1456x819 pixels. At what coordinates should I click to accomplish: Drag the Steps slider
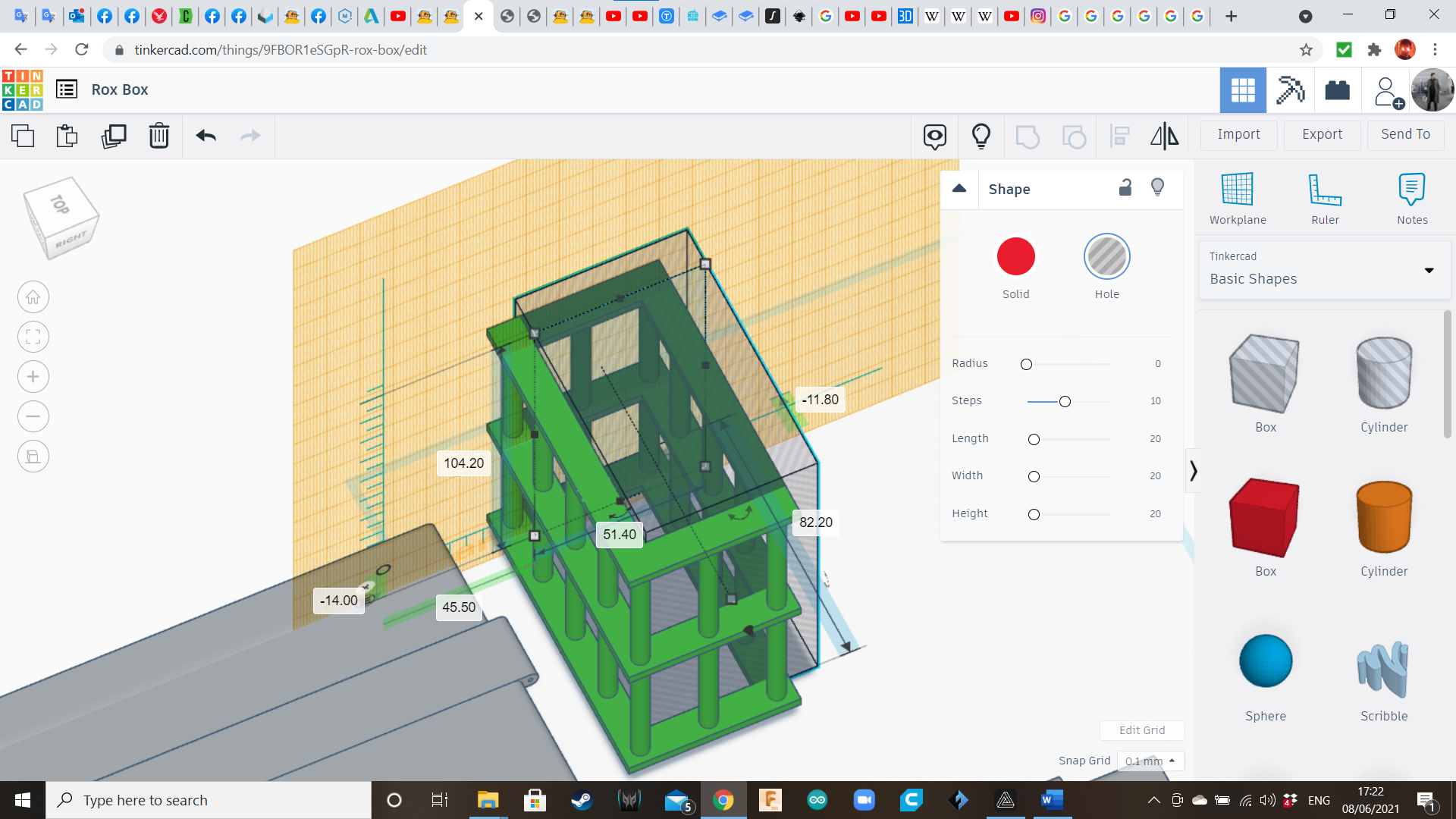[x=1064, y=400]
